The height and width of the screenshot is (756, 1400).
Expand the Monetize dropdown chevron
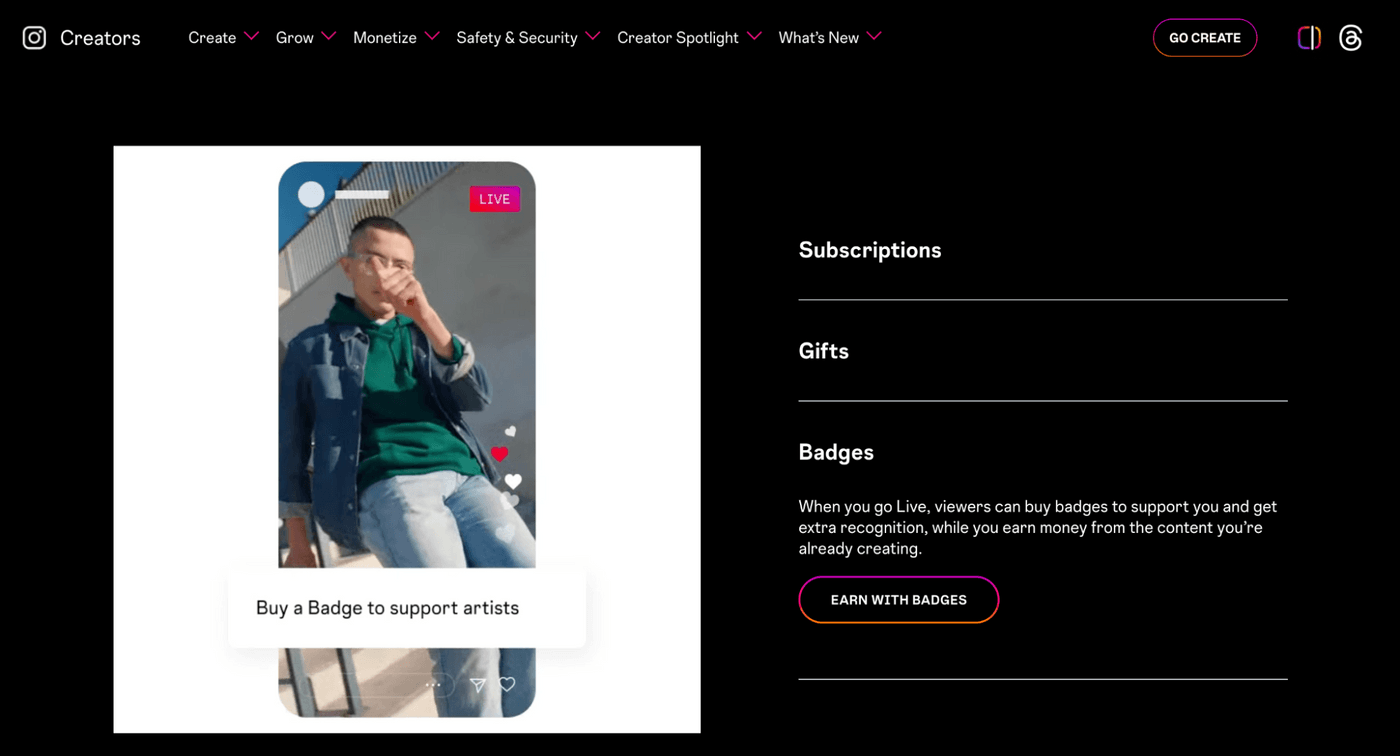[x=432, y=37]
